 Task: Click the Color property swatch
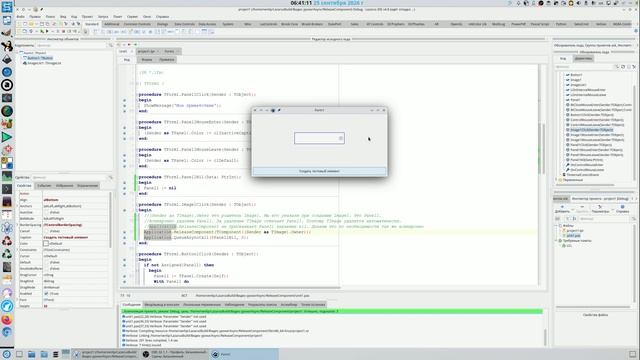46,244
